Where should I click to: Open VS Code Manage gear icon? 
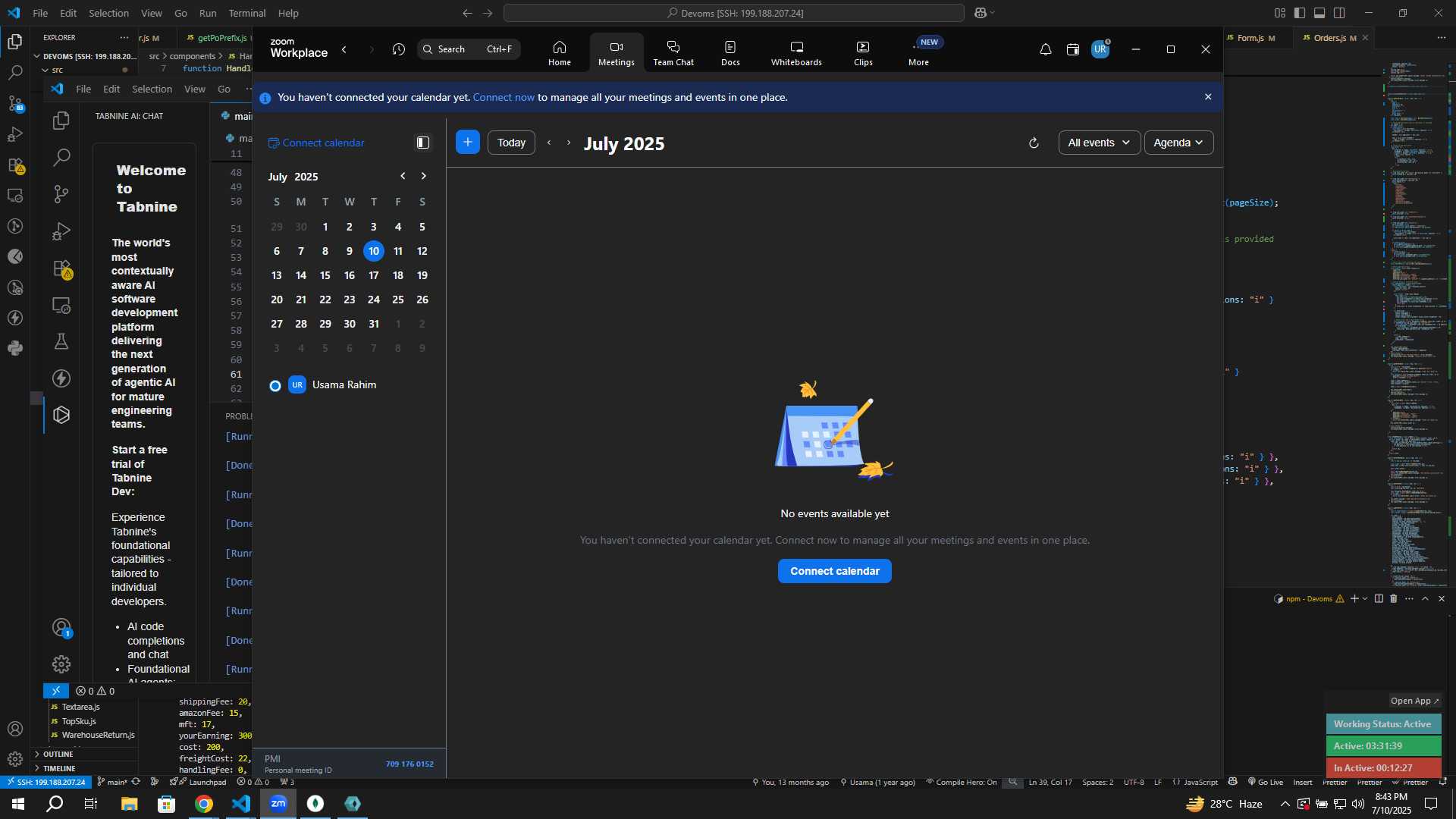[14, 759]
